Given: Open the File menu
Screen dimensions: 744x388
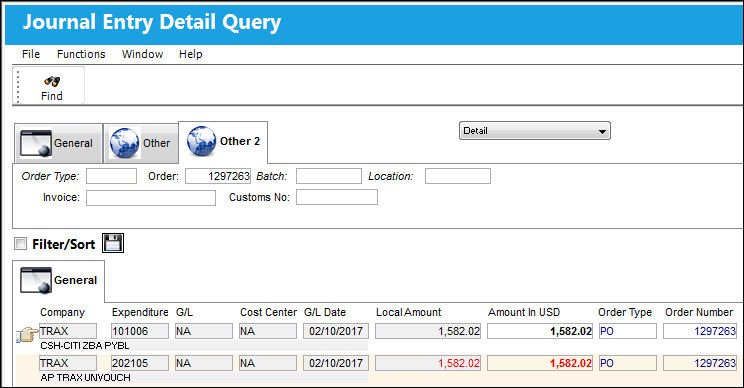Looking at the screenshot, I should tap(31, 54).
